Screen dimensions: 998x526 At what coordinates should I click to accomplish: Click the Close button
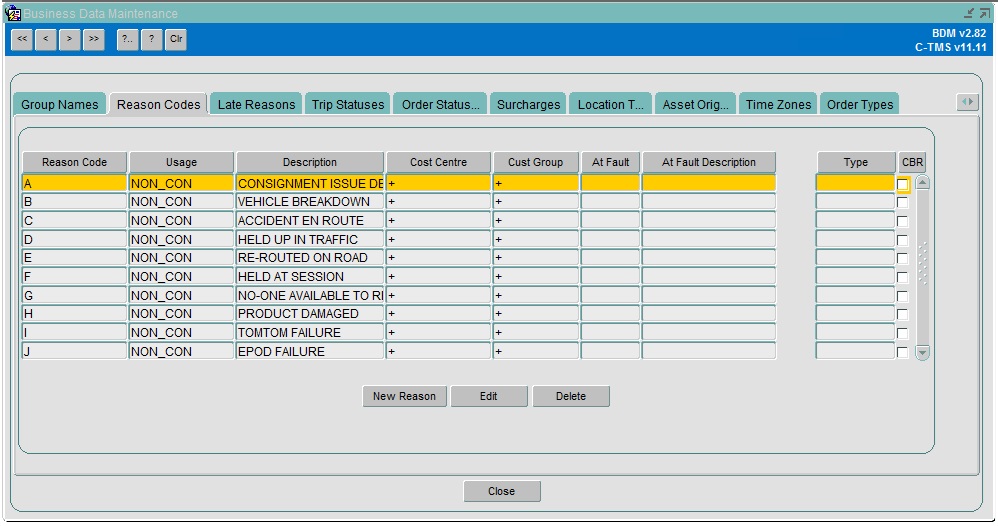click(502, 491)
